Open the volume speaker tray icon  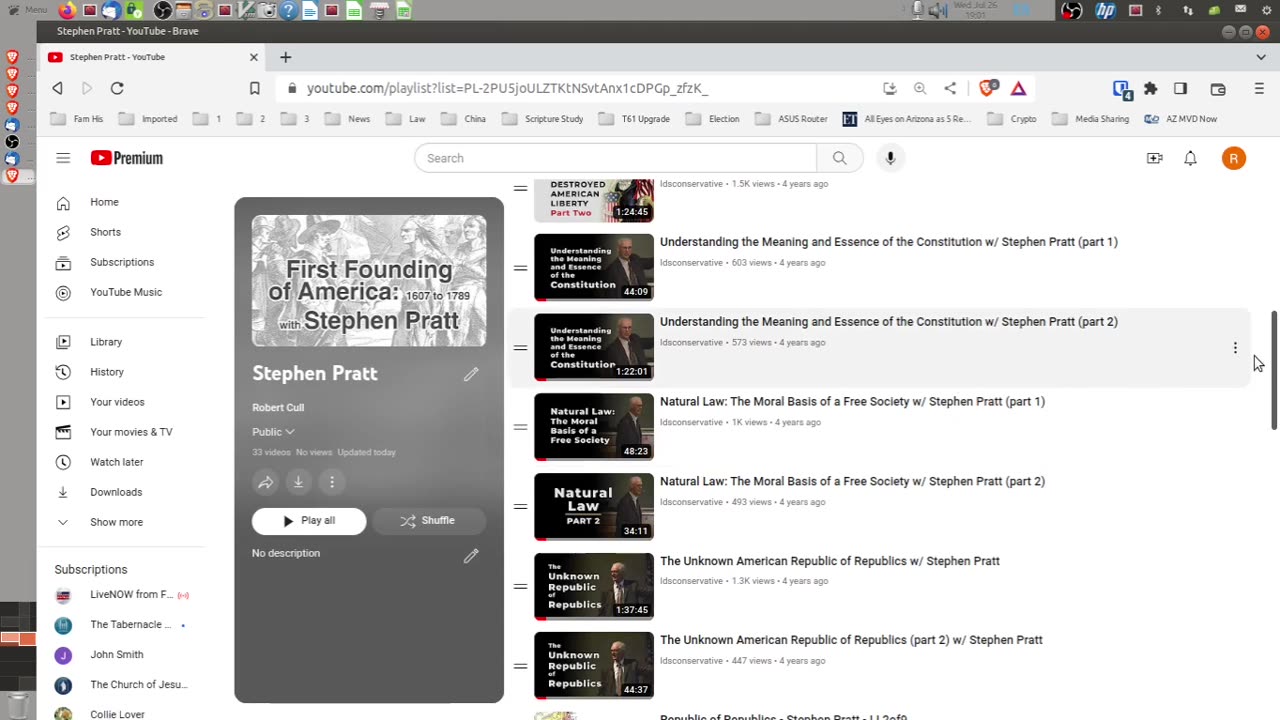point(937,10)
